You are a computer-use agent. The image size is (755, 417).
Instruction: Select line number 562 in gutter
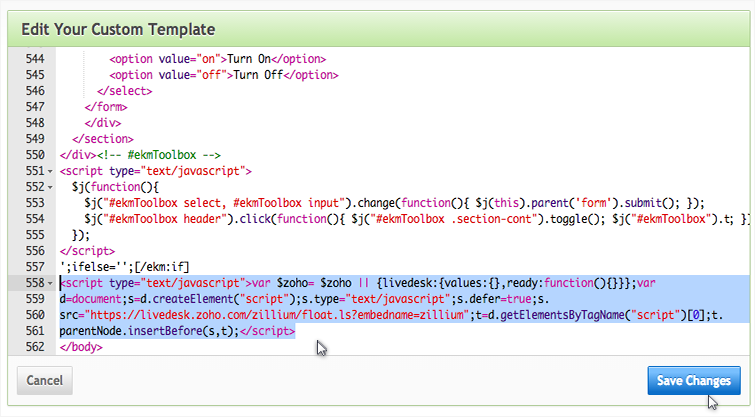pos(35,347)
